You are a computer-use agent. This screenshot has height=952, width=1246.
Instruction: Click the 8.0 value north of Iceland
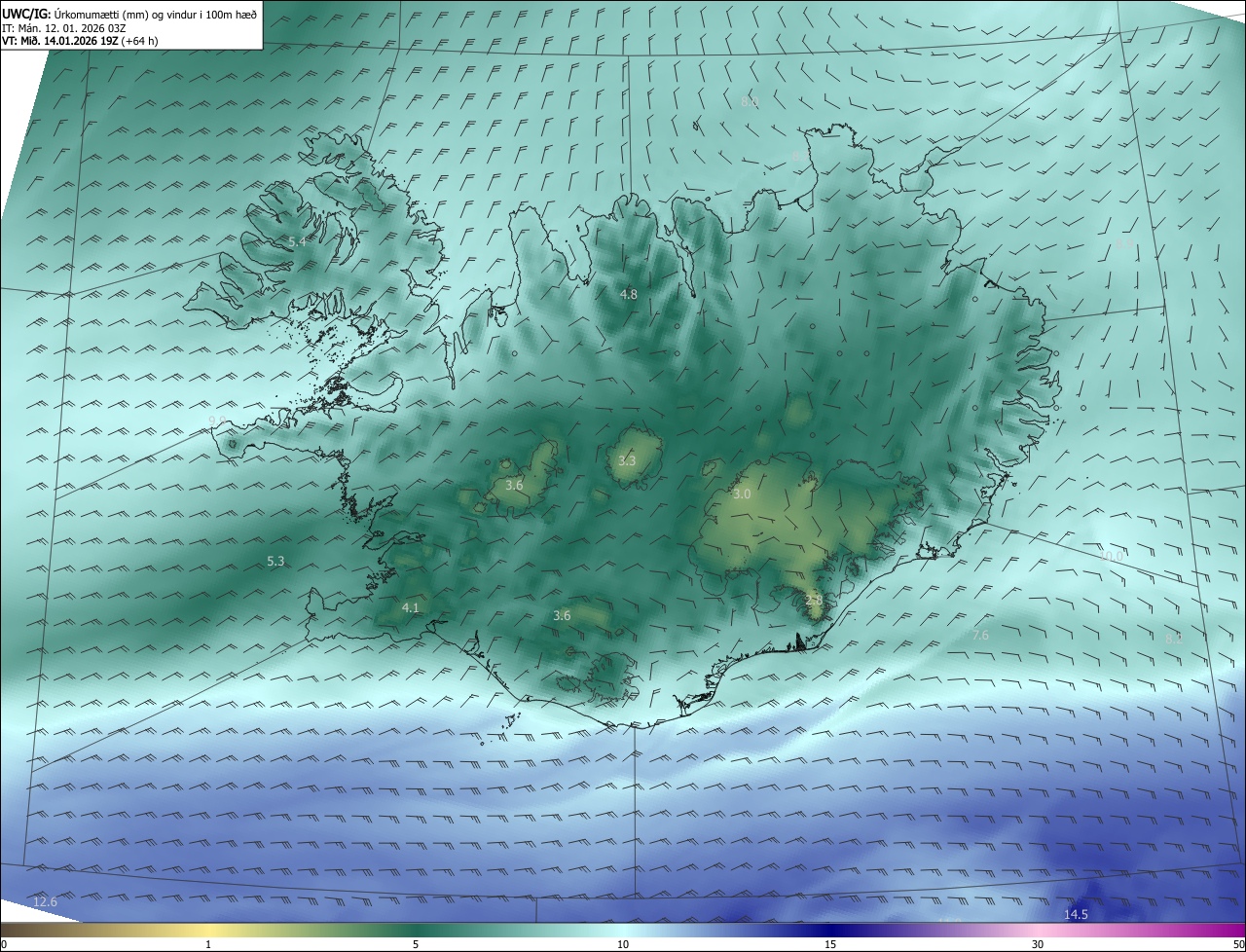750,101
